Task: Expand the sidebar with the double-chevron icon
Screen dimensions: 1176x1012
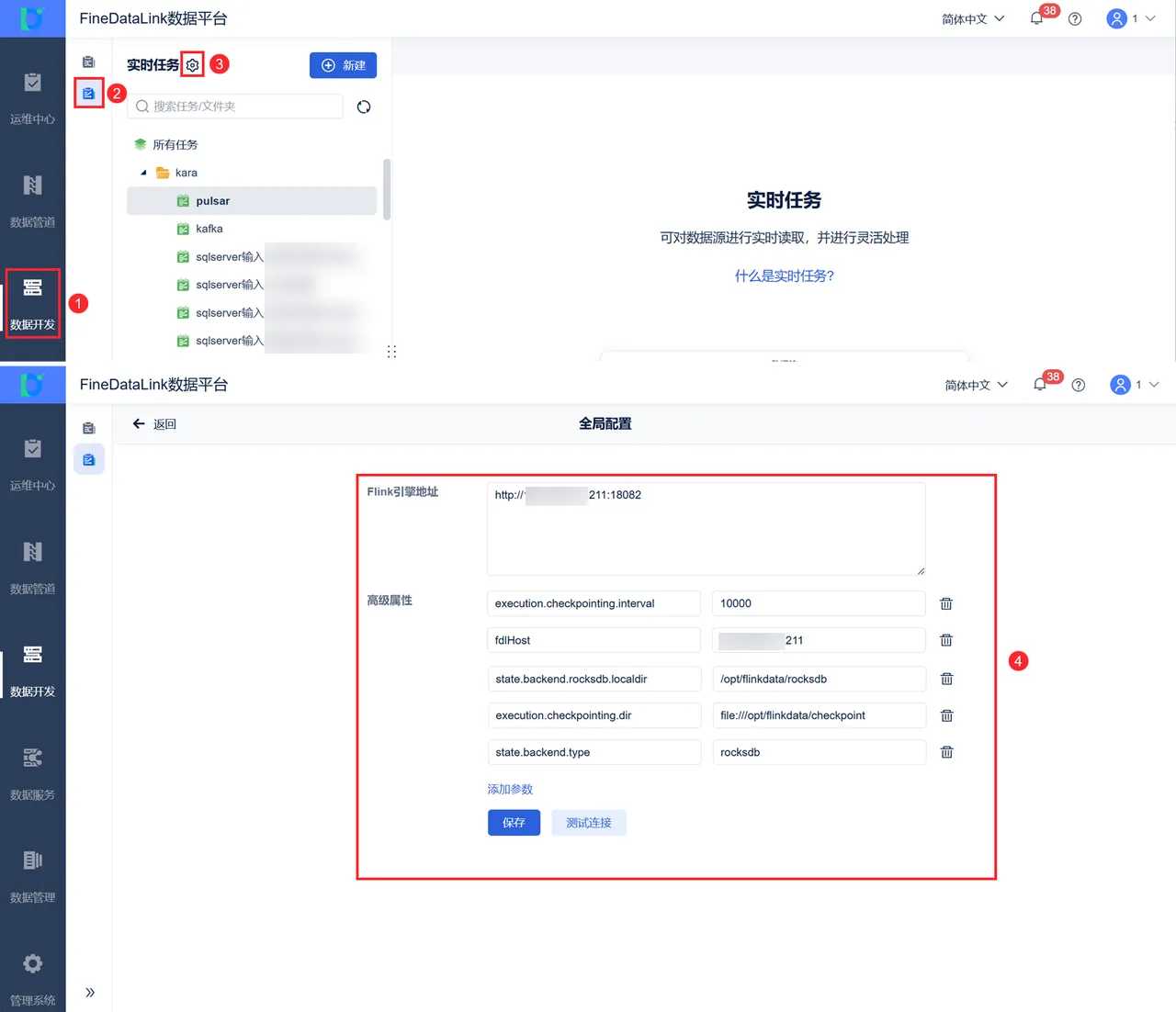Action: tap(90, 992)
